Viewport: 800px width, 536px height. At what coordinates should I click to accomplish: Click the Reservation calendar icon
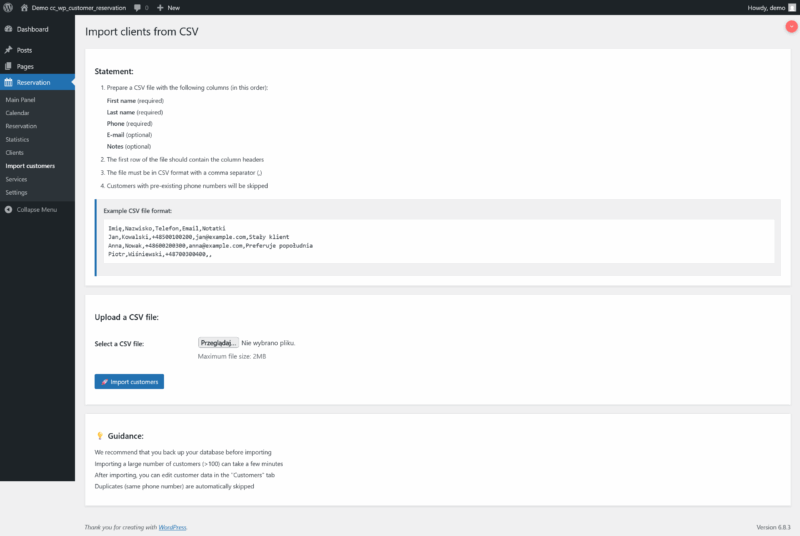point(9,82)
